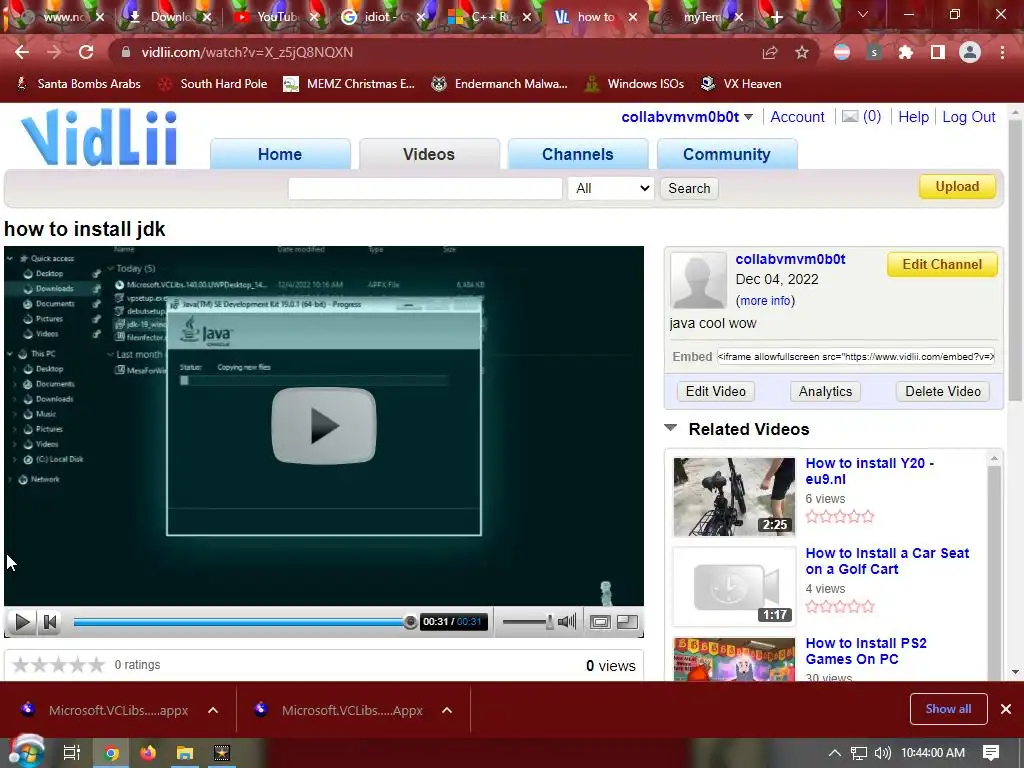Click the small play button in player bar

(22, 622)
